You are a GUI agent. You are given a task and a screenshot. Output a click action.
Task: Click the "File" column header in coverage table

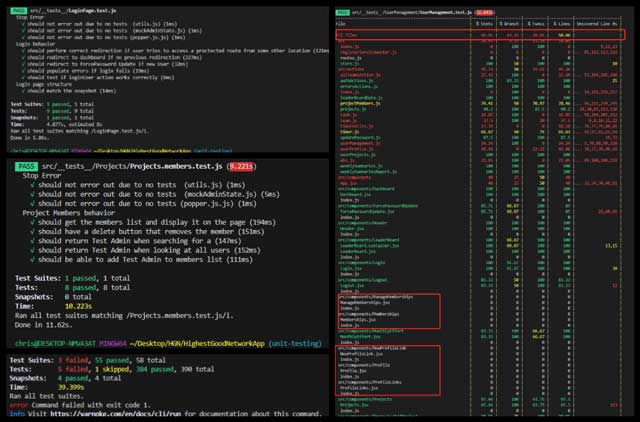tap(341, 21)
